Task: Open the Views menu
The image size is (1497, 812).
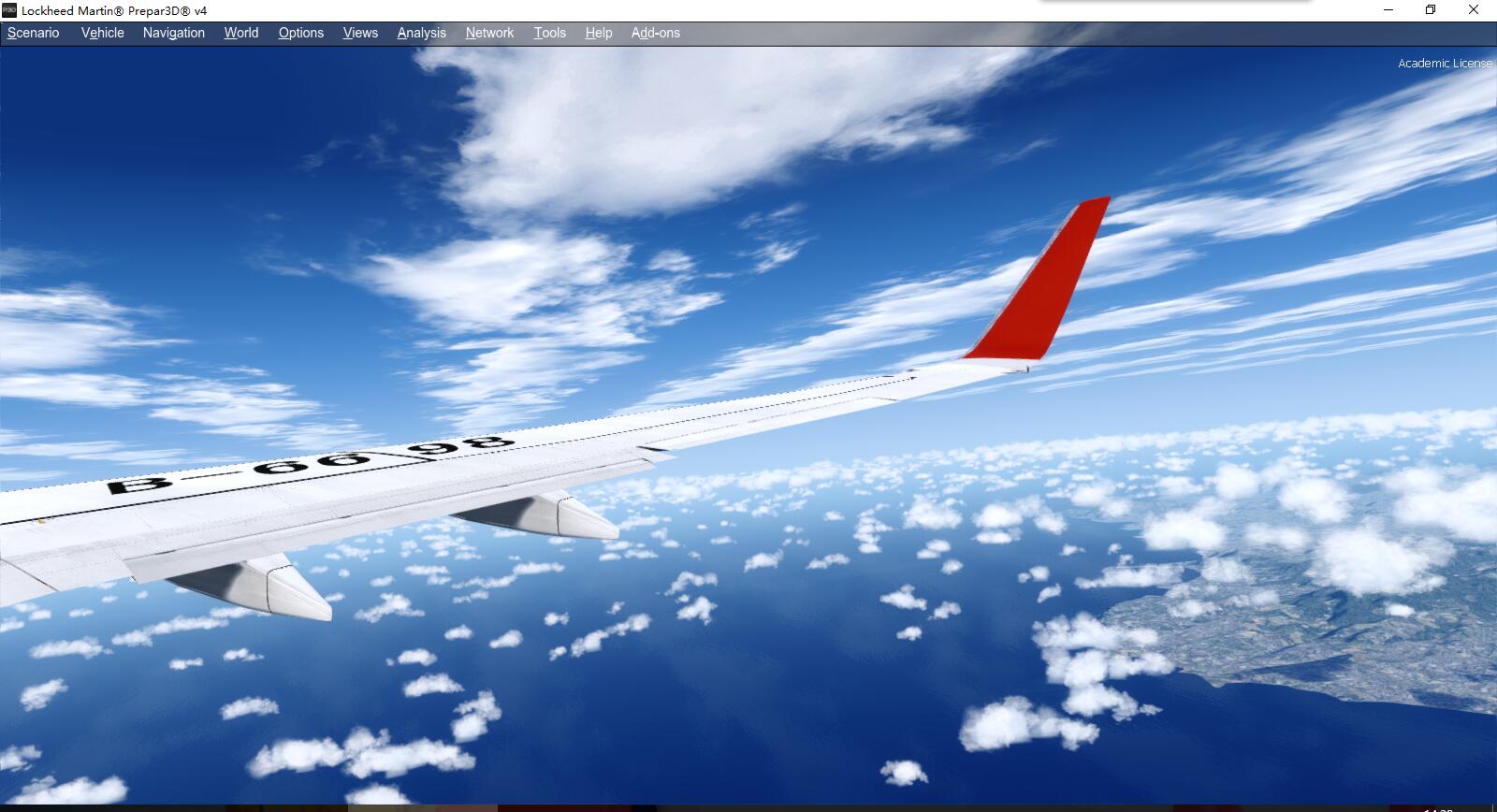Action: [x=360, y=33]
